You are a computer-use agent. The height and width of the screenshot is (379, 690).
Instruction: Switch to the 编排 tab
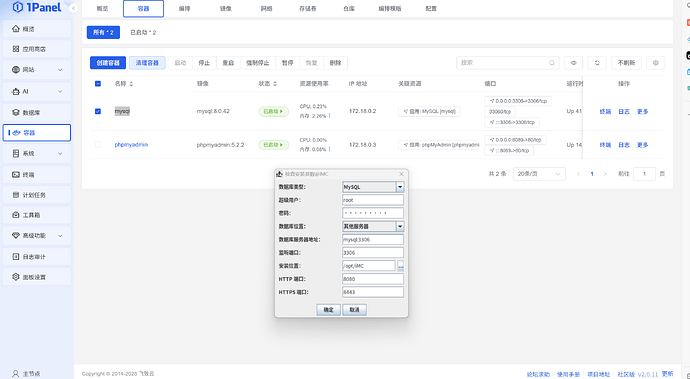pos(184,9)
